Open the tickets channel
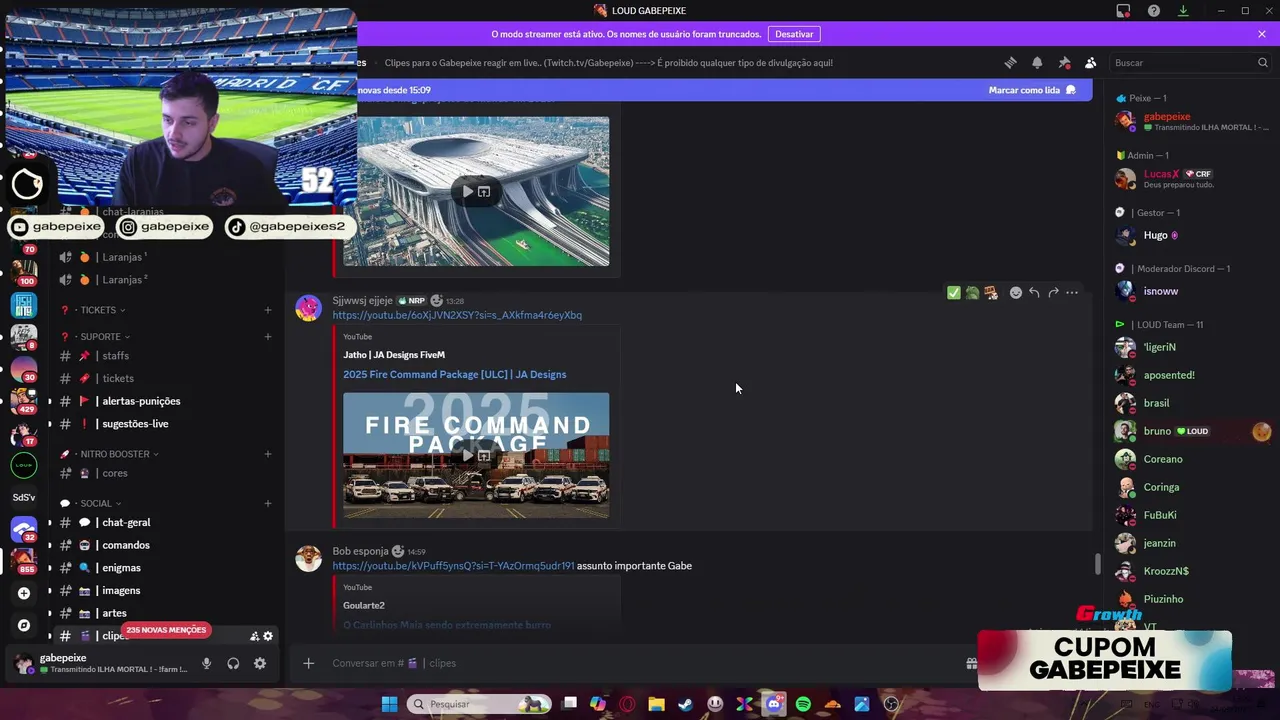 [166, 378]
